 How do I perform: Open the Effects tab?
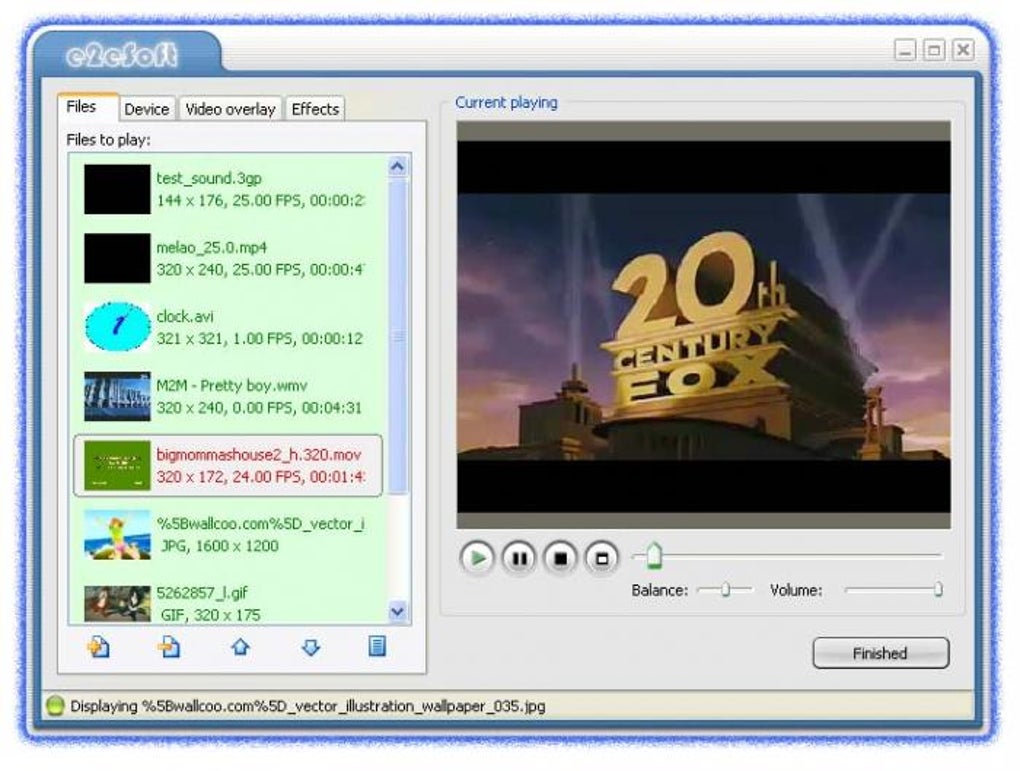tap(315, 109)
